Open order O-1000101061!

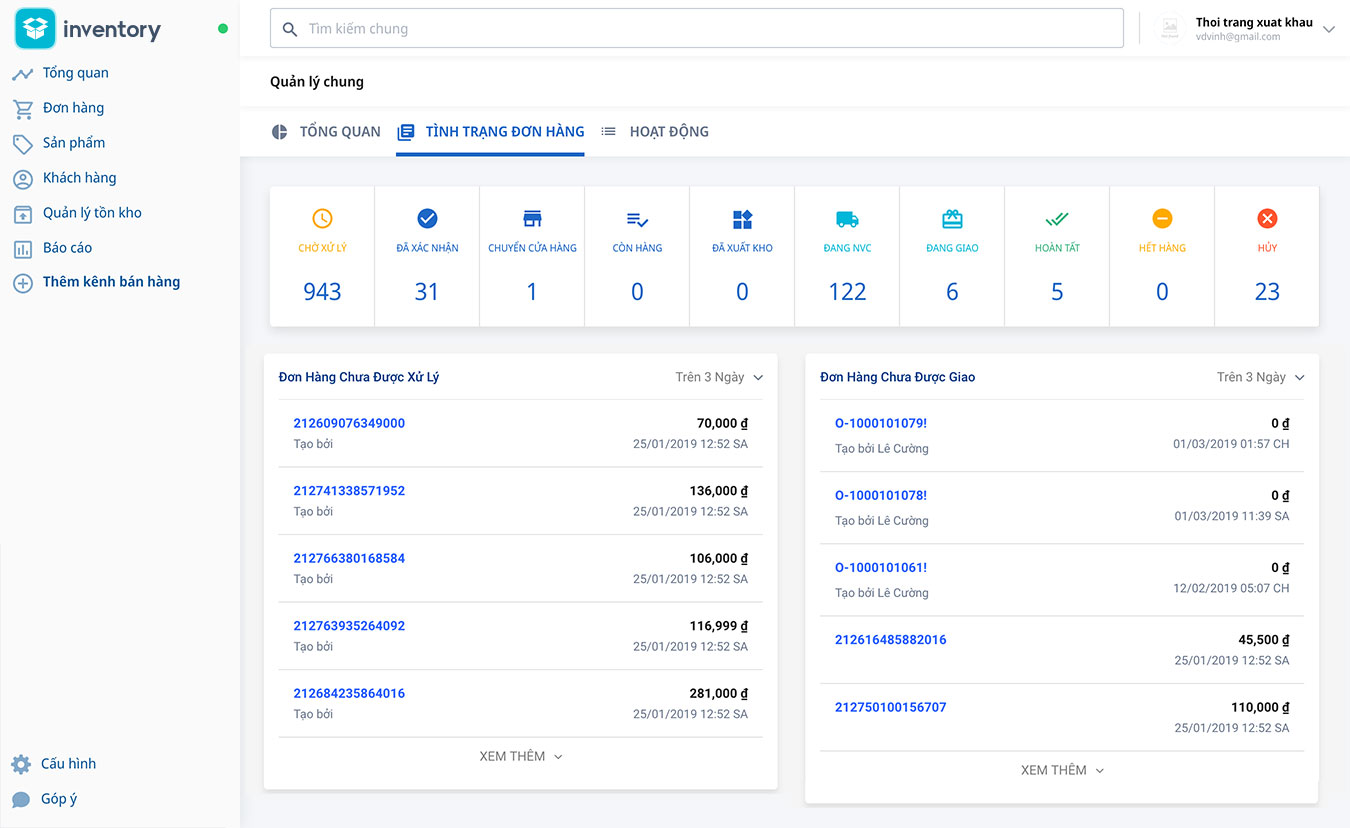point(881,567)
